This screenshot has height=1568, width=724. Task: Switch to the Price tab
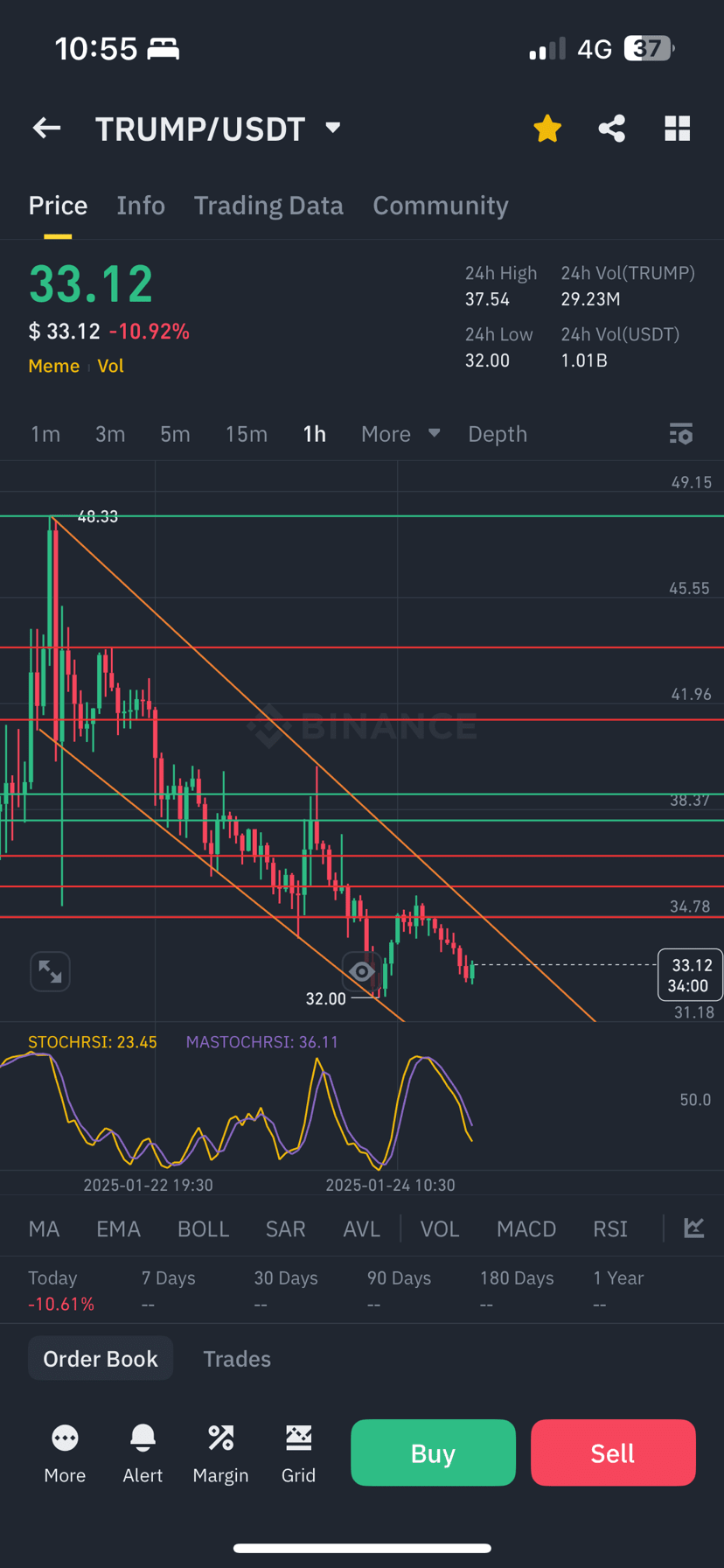(x=58, y=206)
